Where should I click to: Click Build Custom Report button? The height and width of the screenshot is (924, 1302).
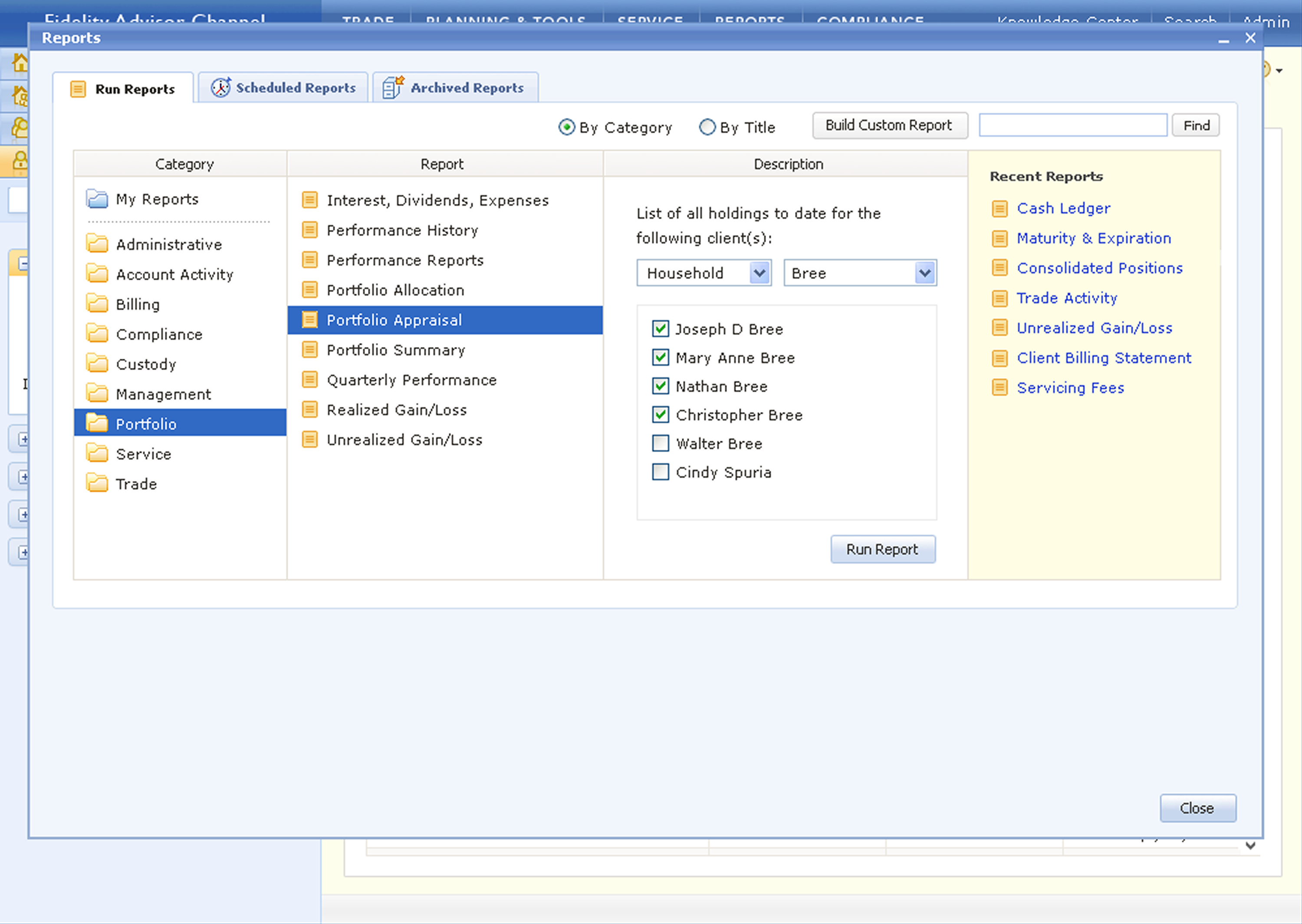[889, 125]
